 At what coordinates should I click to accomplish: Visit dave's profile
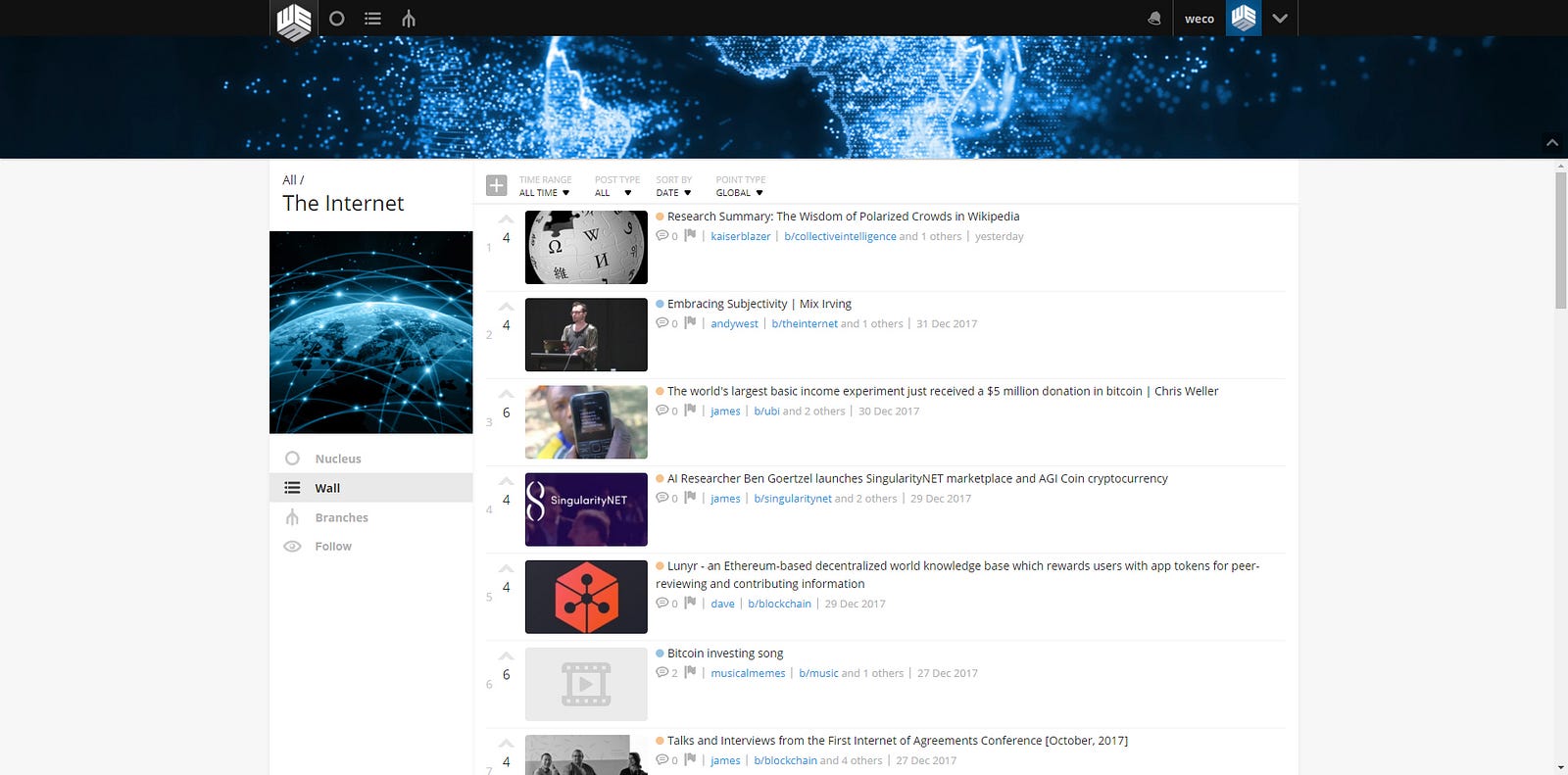point(722,604)
